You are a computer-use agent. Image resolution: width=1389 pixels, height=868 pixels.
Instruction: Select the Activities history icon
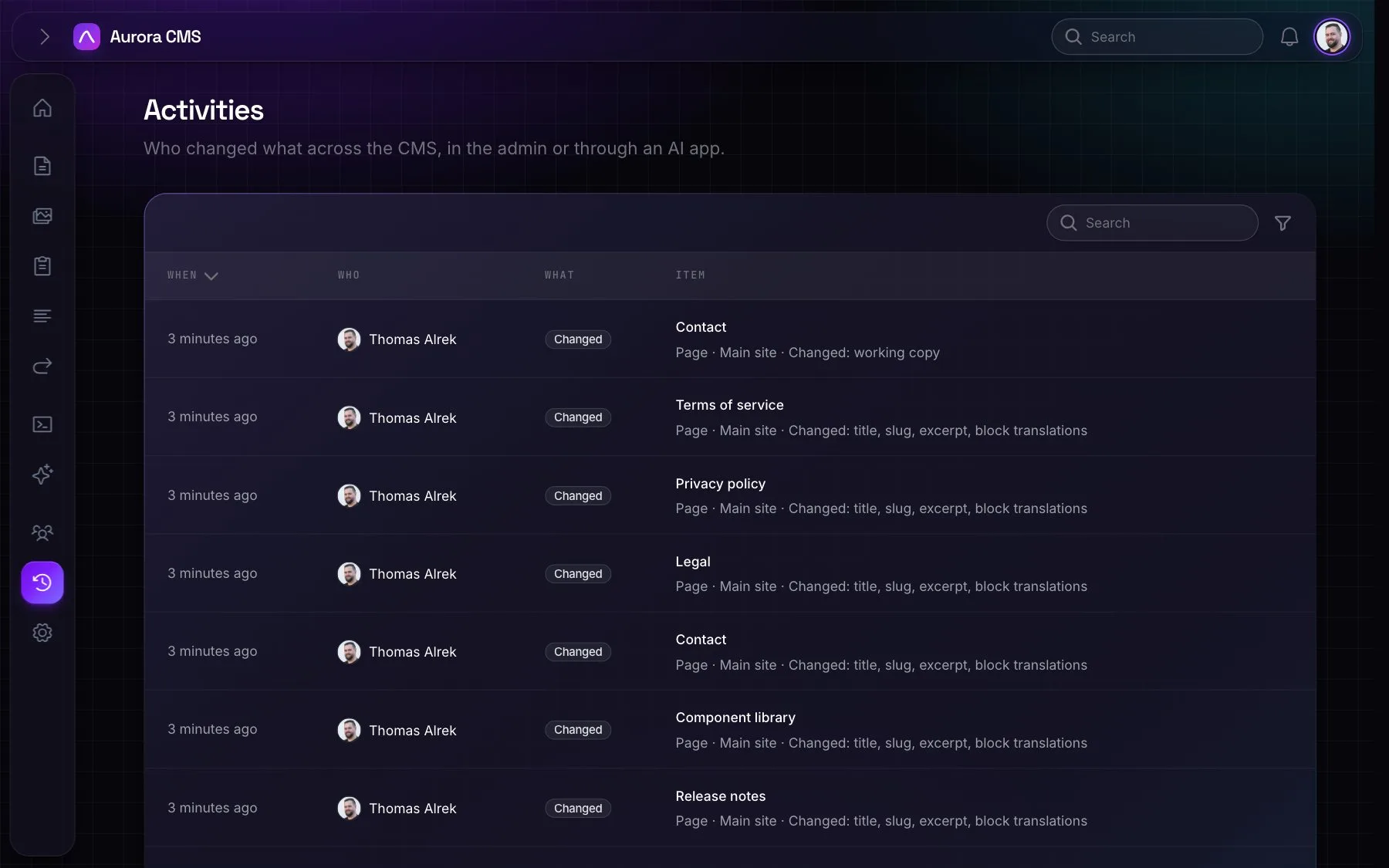[42, 583]
